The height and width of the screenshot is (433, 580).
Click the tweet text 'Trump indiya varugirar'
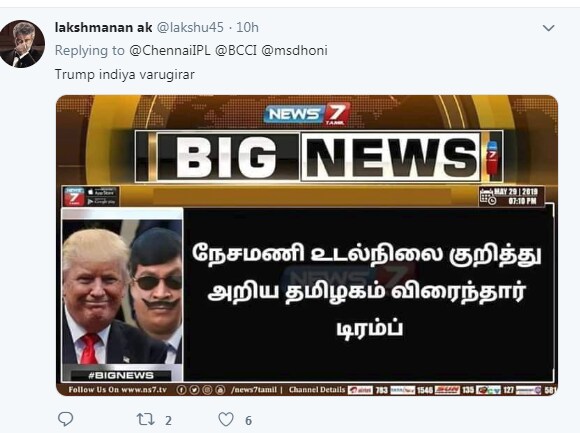[x=124, y=75]
